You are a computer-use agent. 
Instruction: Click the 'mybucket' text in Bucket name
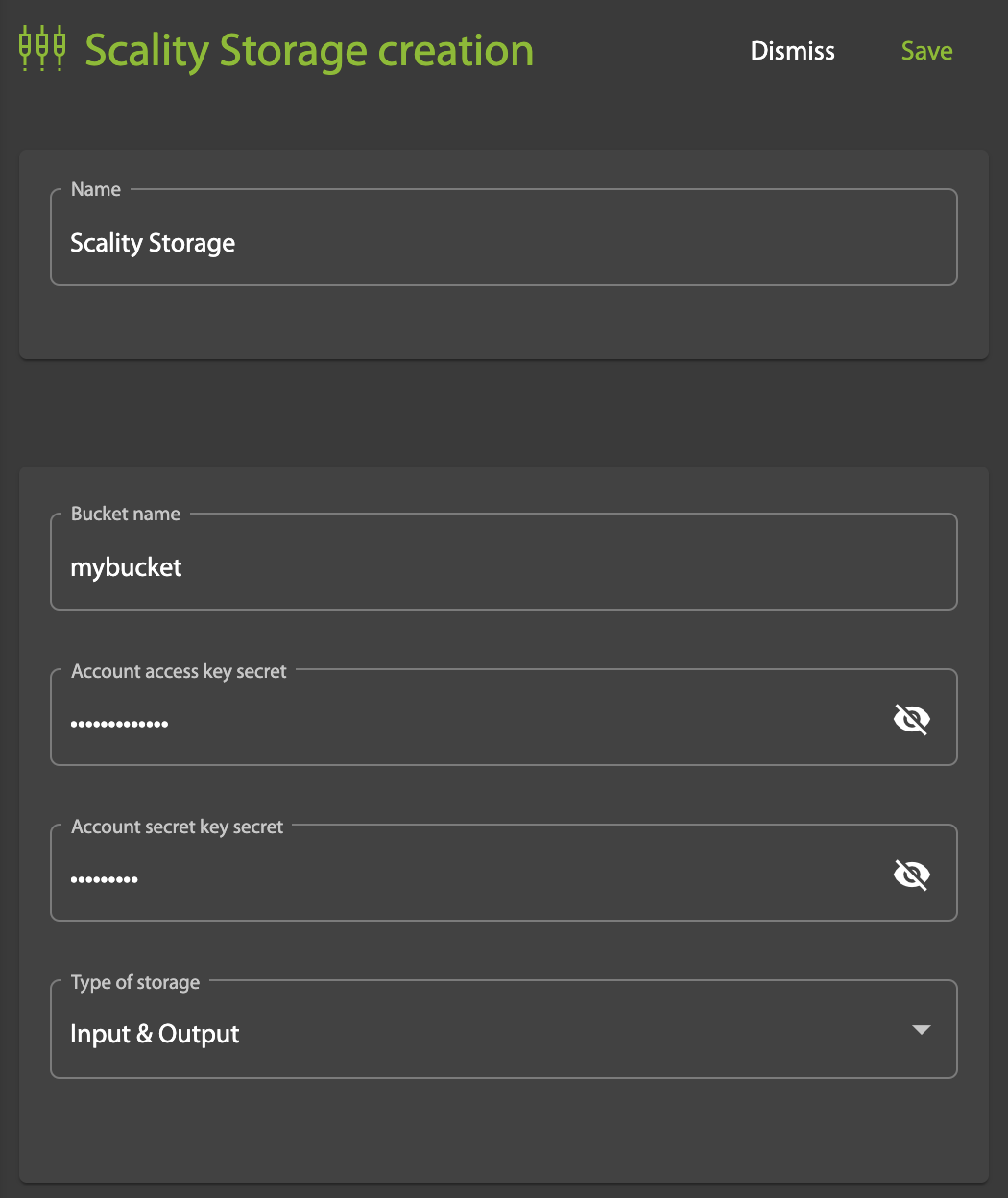point(126,567)
